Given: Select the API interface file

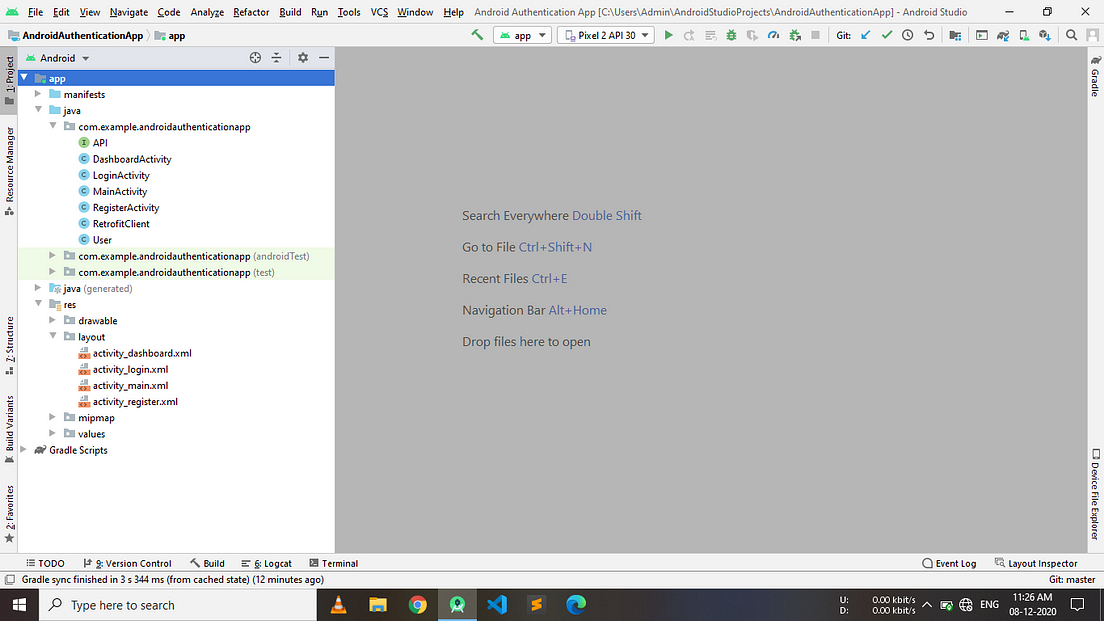Looking at the screenshot, I should [100, 143].
